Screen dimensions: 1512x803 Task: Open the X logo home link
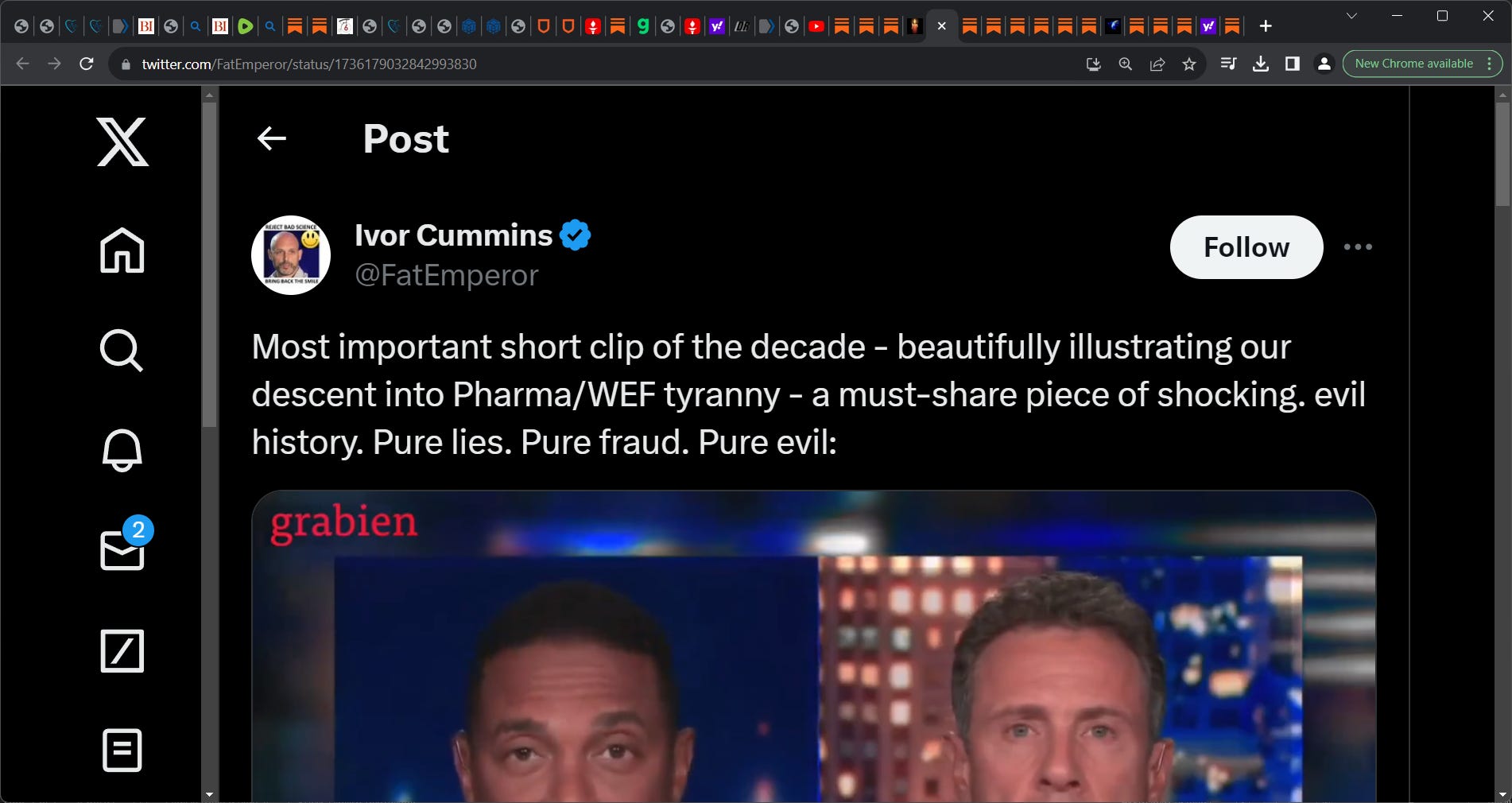122,142
